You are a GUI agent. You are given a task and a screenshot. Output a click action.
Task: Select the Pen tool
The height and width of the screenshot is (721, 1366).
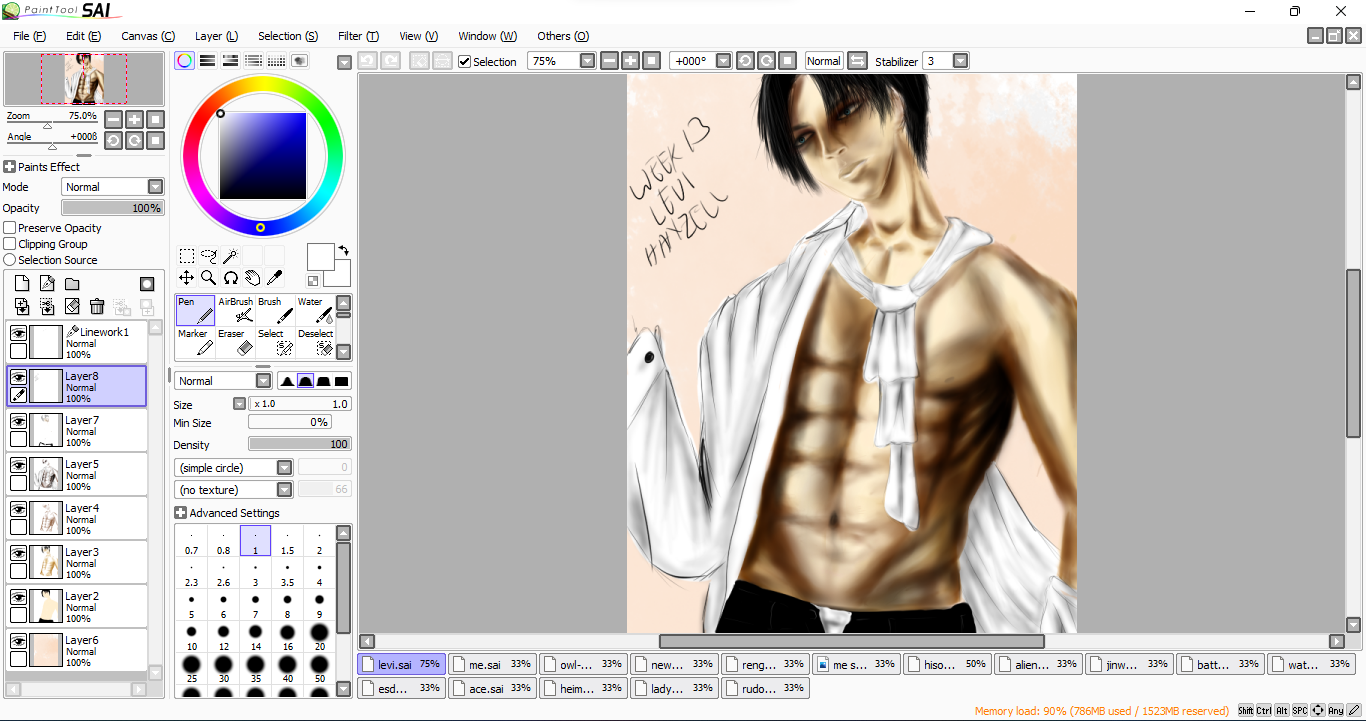(x=195, y=311)
